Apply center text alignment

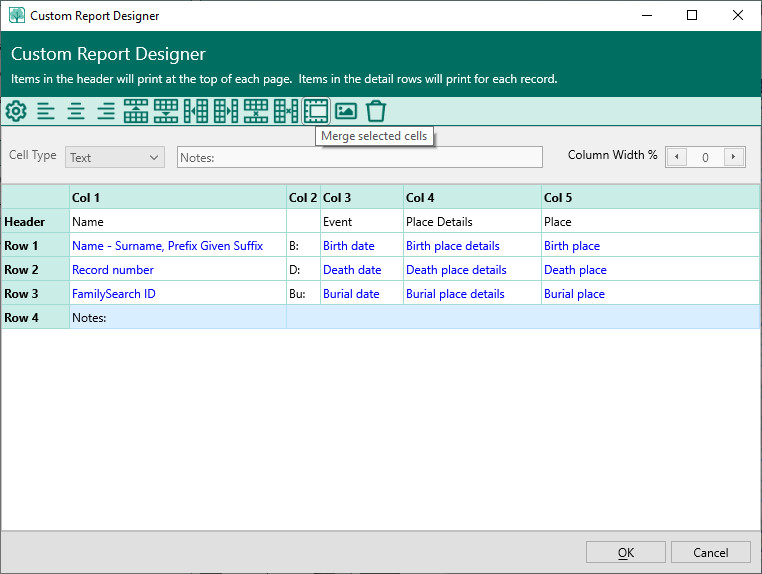tap(76, 112)
